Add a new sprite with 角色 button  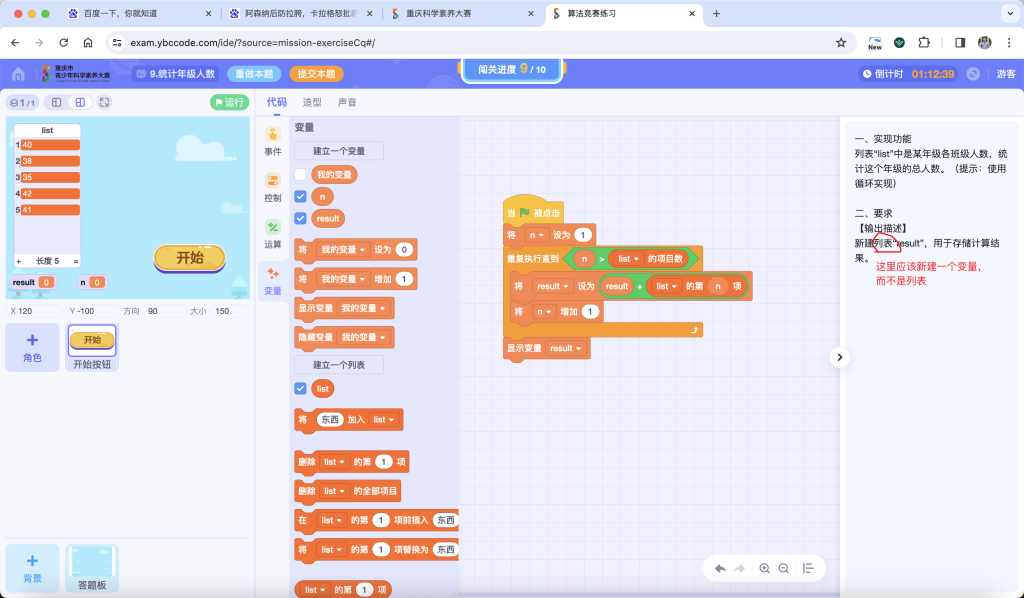click(x=32, y=347)
